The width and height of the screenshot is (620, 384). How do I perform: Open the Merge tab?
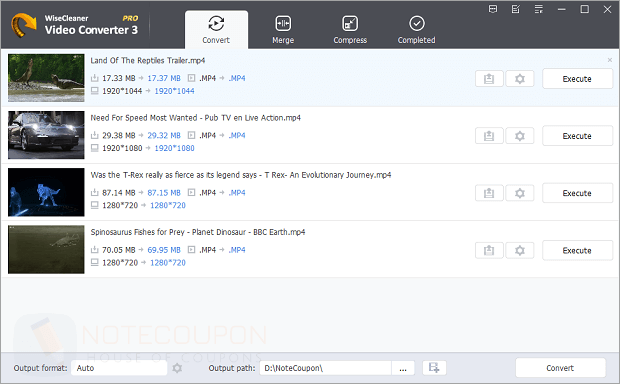(283, 30)
